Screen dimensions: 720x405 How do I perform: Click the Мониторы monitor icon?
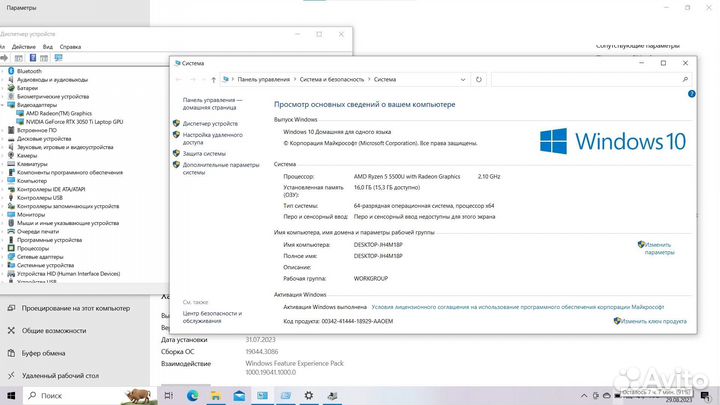[x=11, y=214]
